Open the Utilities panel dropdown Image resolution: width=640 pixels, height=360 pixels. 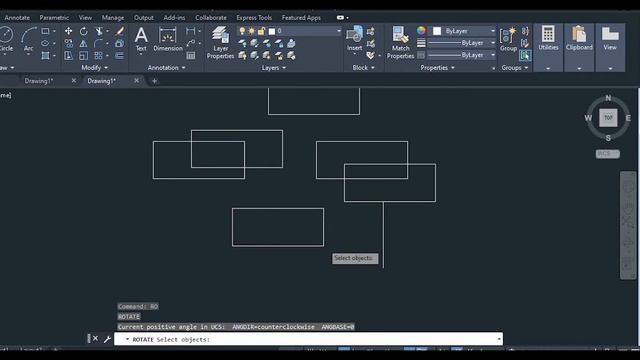(548, 69)
